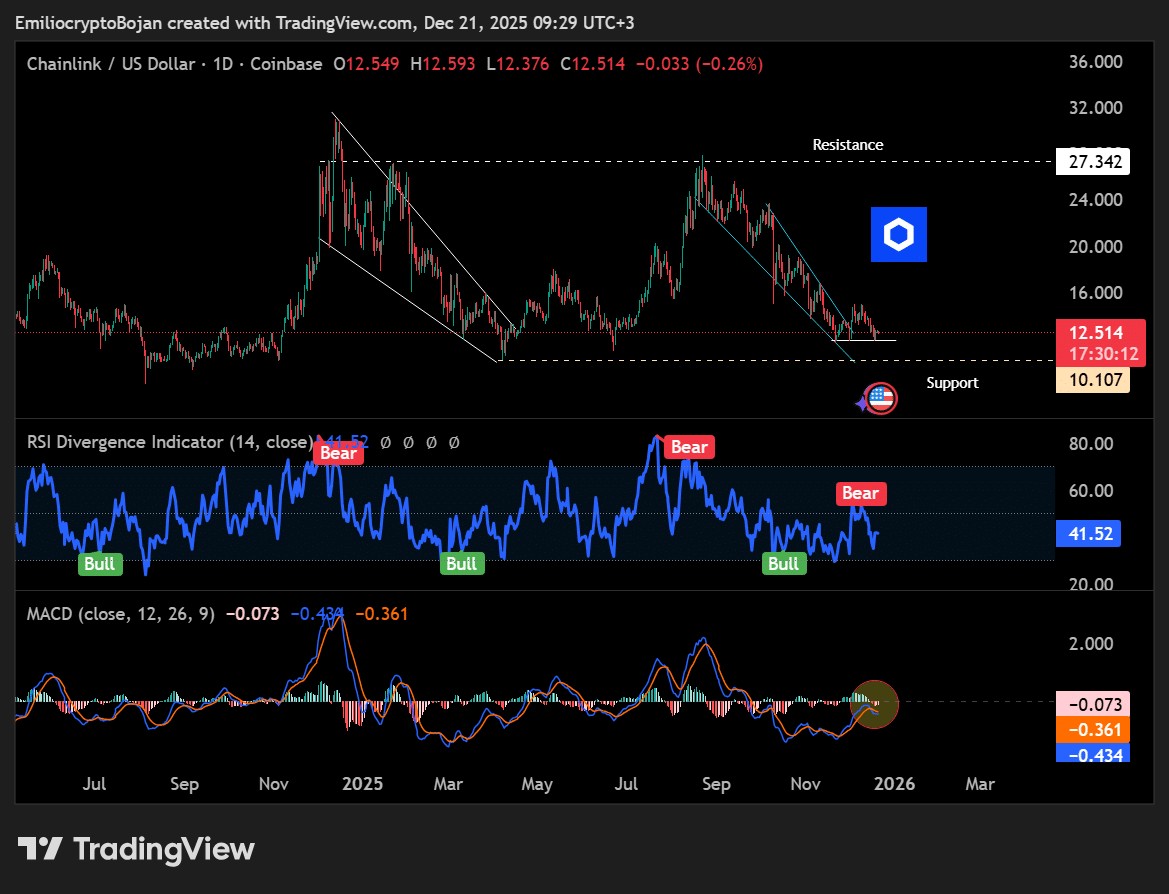This screenshot has width=1169, height=894.
Task: Click the MACD (close, 12, 26, 9) legend
Action: pos(120,614)
